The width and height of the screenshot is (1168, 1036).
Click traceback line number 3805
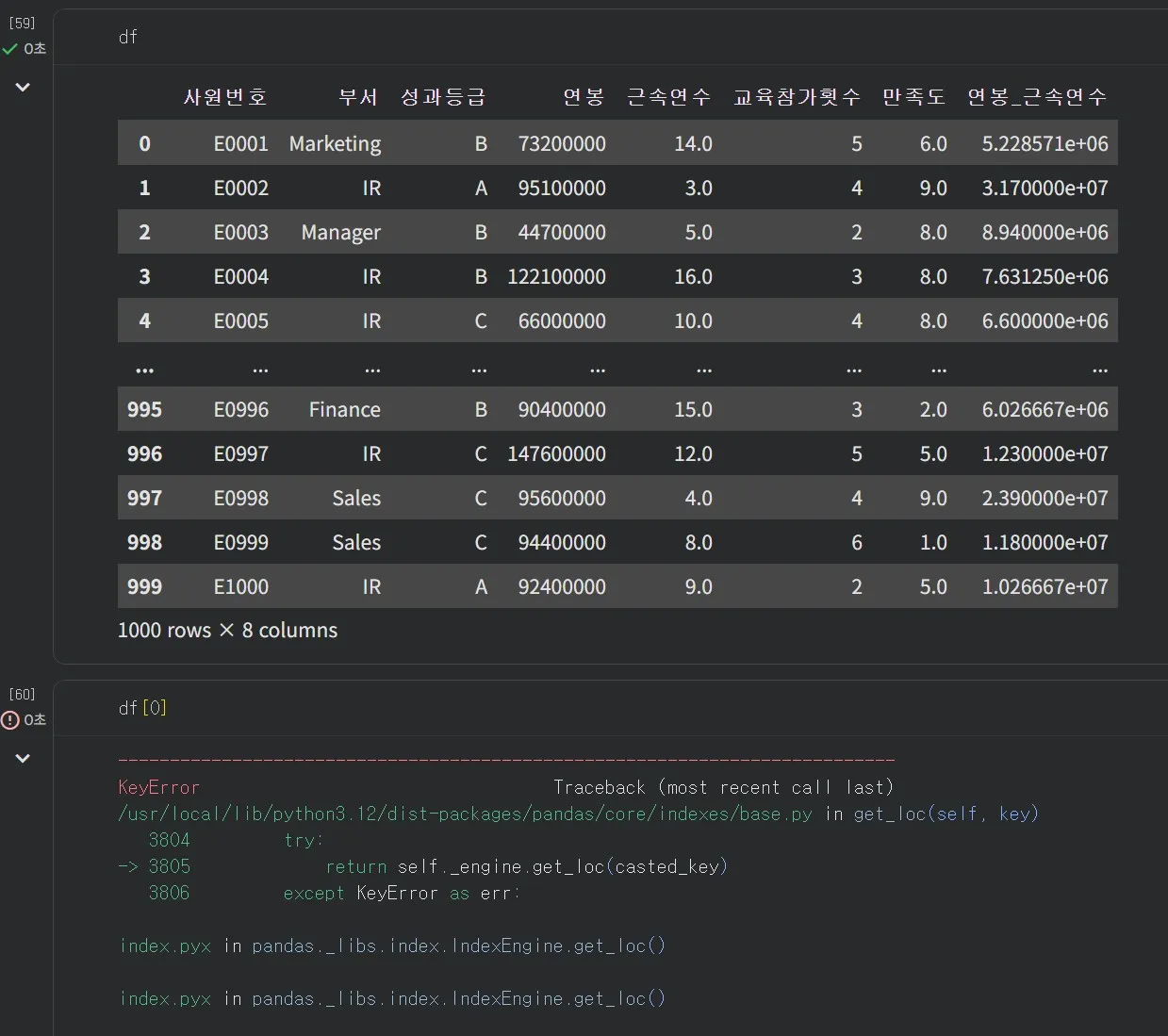[x=169, y=866]
